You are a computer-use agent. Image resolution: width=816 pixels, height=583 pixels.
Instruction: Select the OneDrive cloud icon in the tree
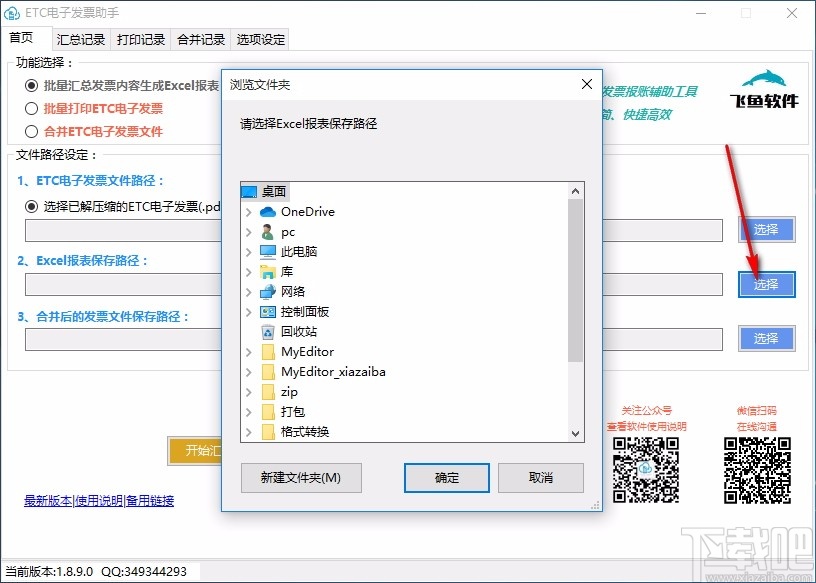coord(270,211)
